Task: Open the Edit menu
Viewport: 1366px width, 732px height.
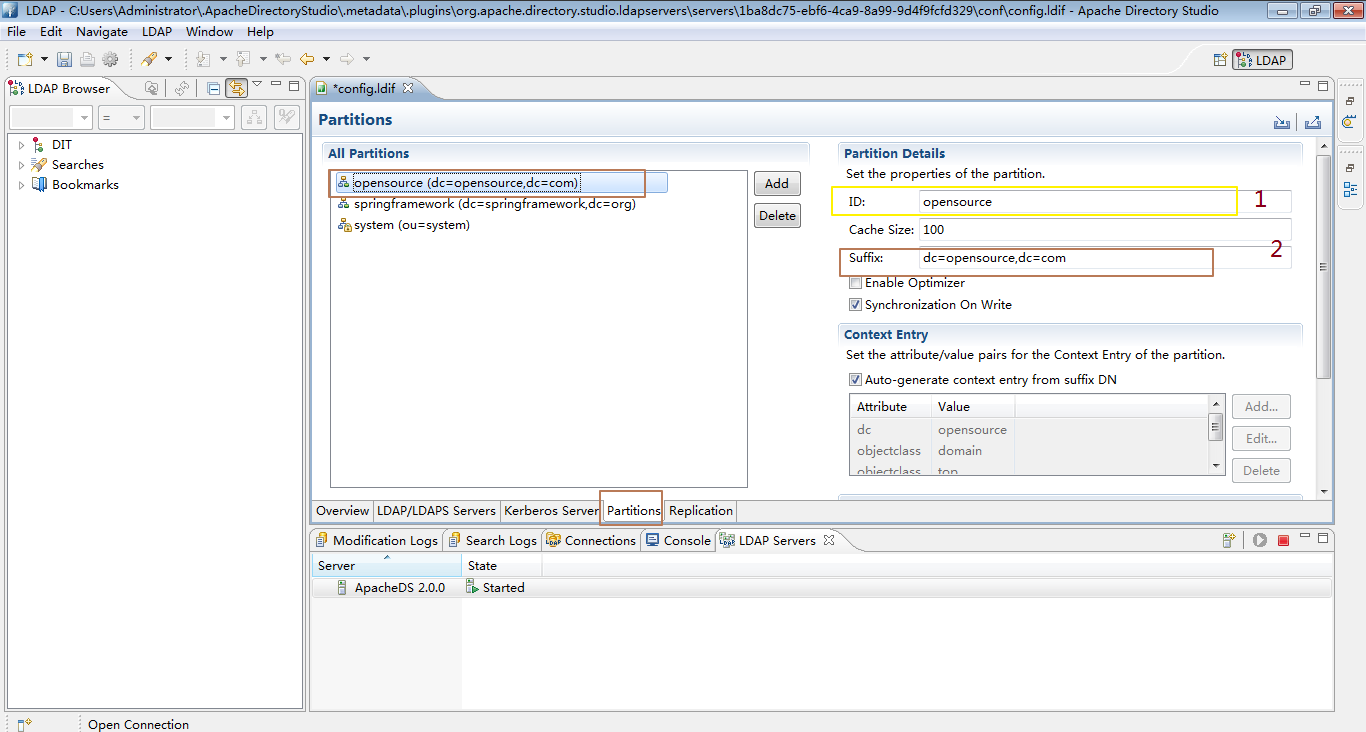Action: click(51, 32)
